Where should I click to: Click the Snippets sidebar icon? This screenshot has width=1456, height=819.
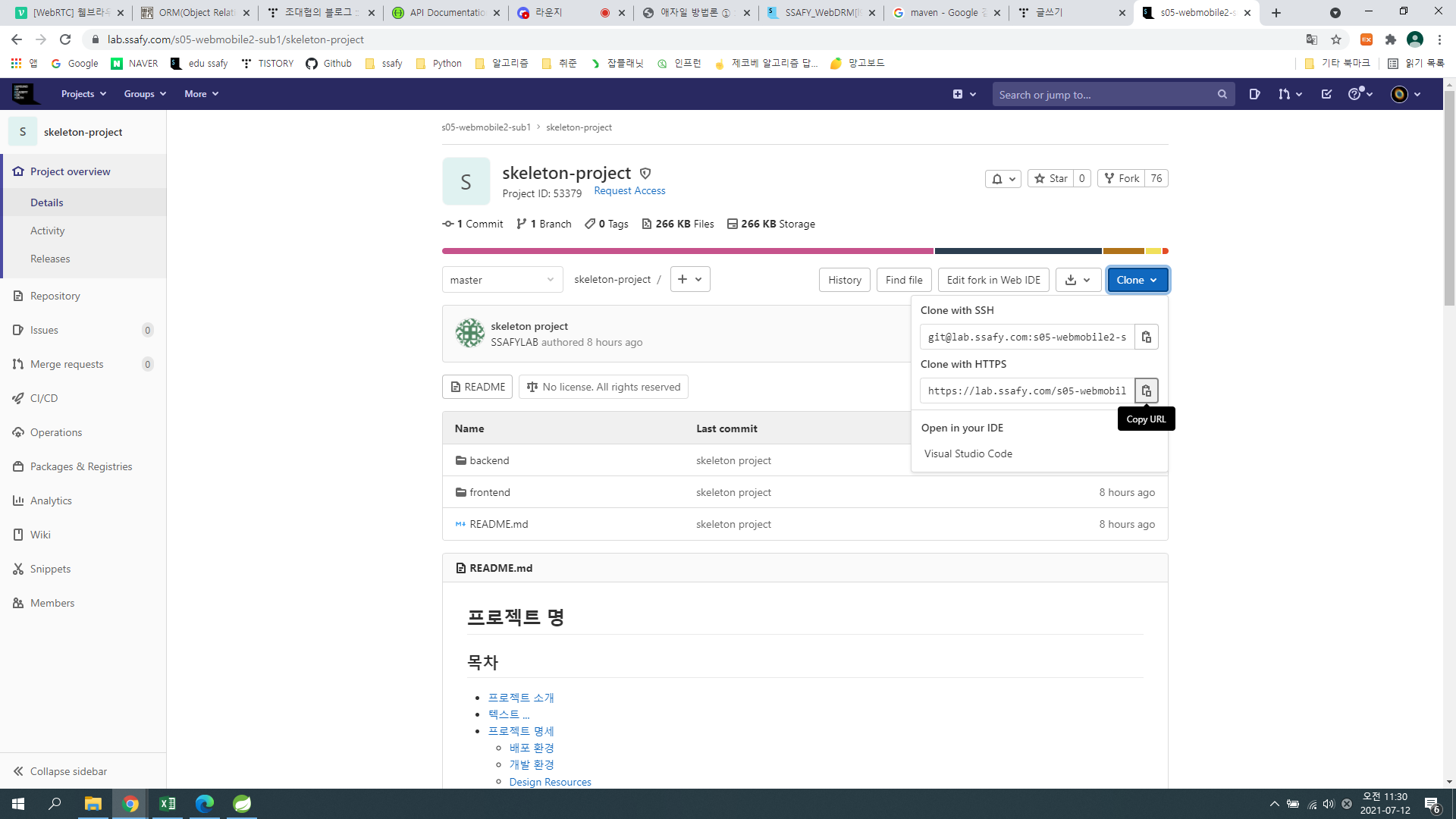coord(18,569)
